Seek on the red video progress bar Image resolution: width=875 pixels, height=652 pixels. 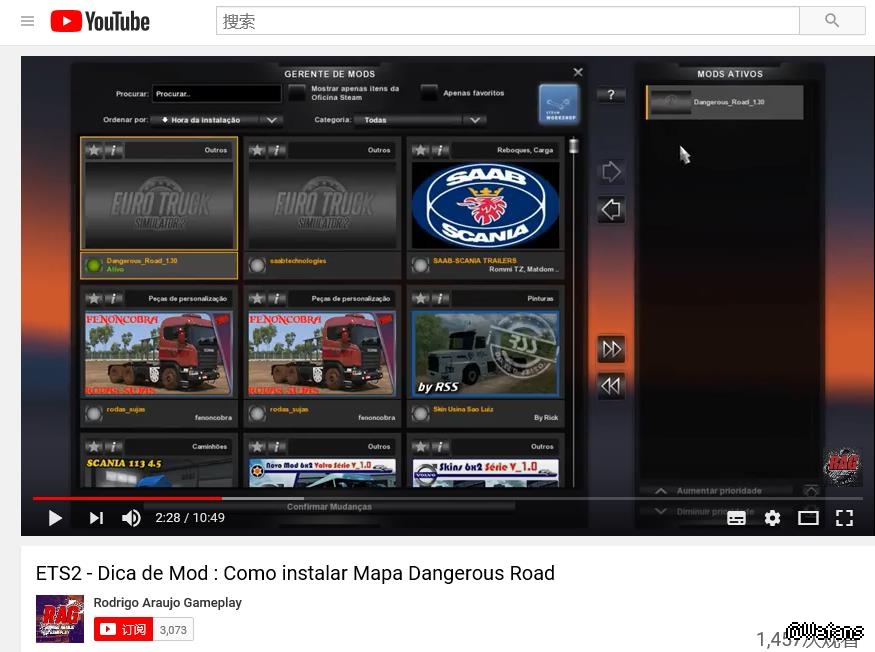point(127,498)
